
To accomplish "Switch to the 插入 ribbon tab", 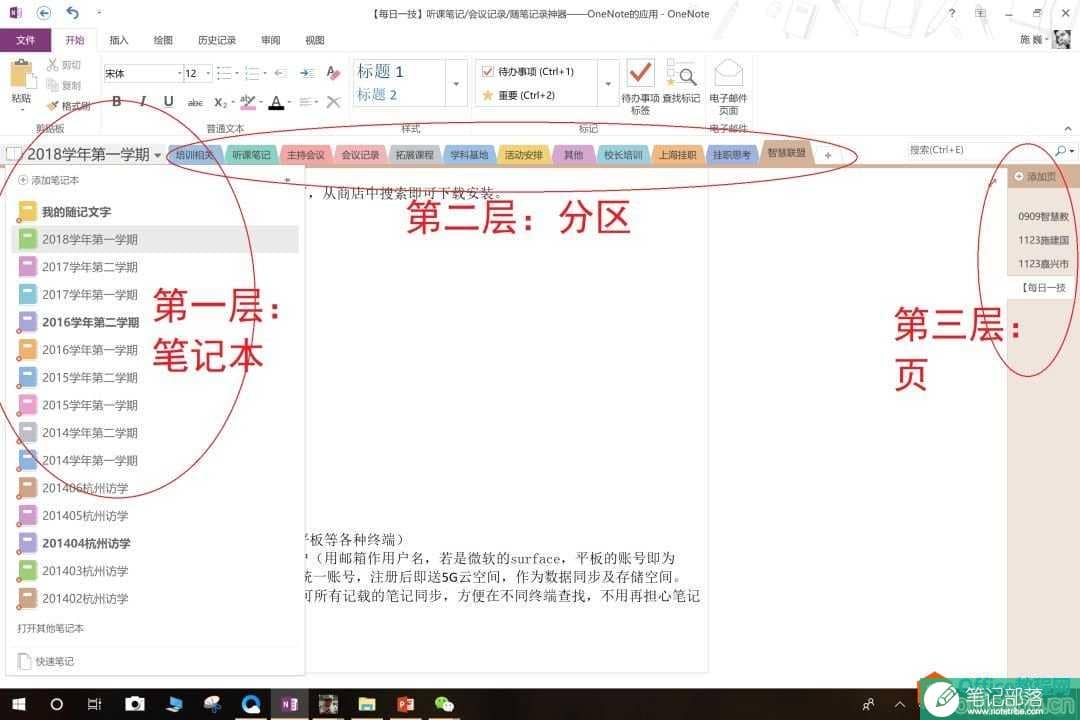I will (118, 40).
